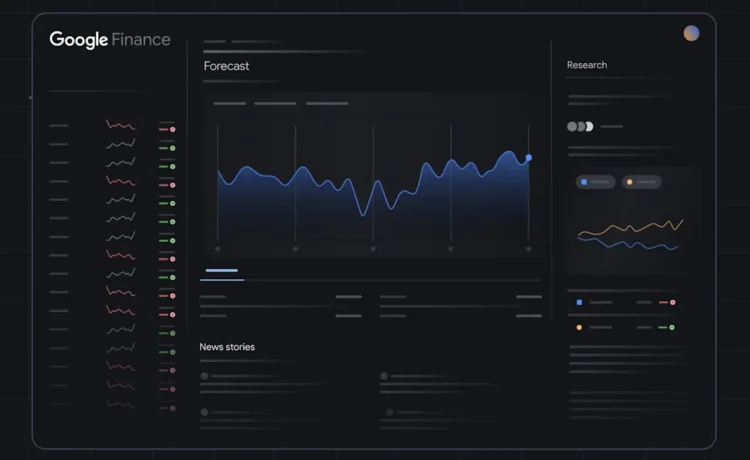
Task: Select the highlighted blue tab under Forecast chart
Action: coord(222,271)
